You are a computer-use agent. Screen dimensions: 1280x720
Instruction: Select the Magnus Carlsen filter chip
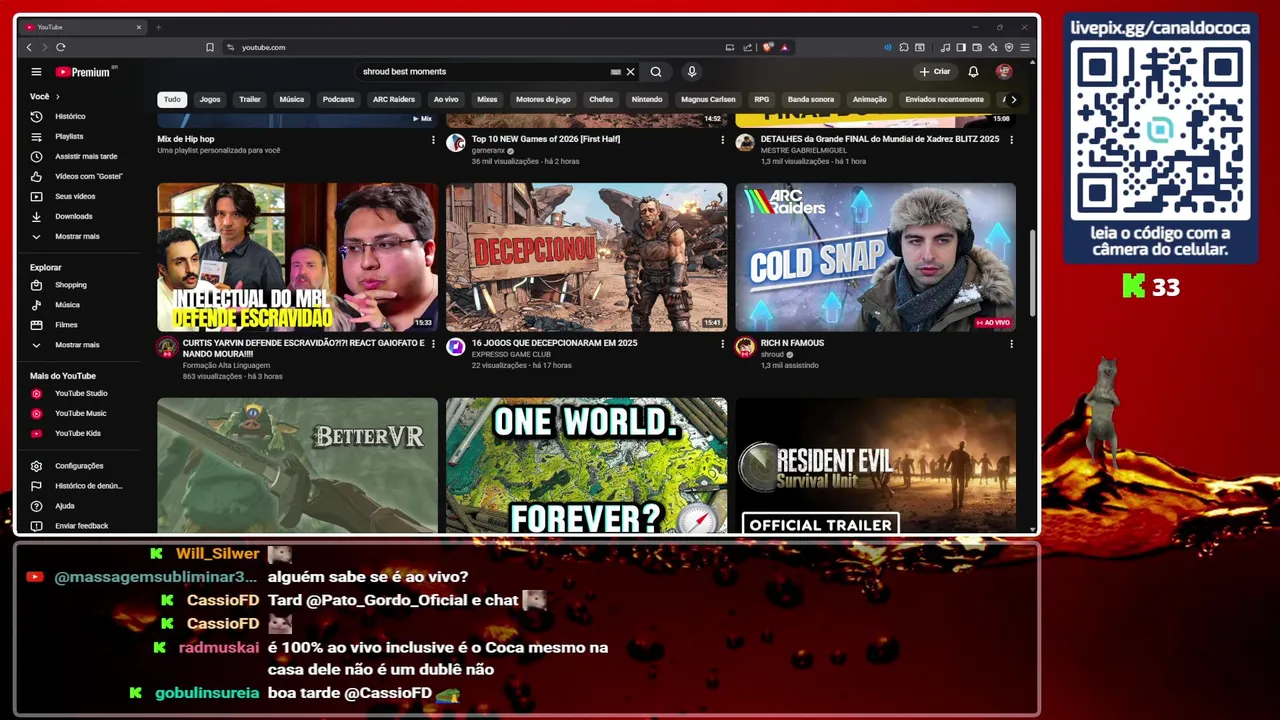point(708,100)
